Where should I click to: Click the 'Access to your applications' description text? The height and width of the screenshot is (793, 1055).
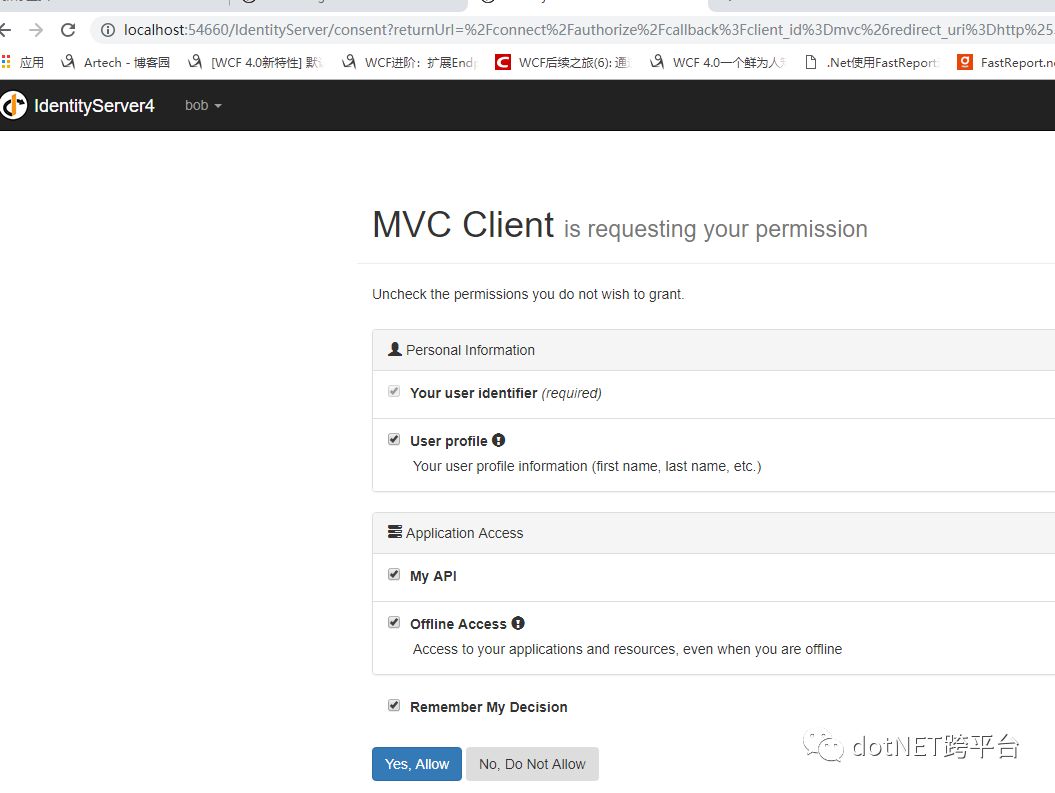click(627, 649)
